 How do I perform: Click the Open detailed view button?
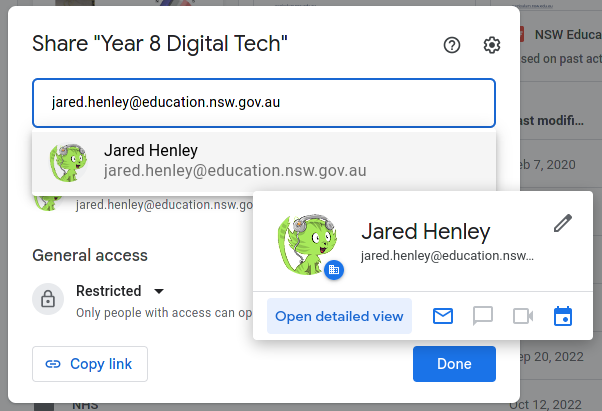[x=339, y=316]
